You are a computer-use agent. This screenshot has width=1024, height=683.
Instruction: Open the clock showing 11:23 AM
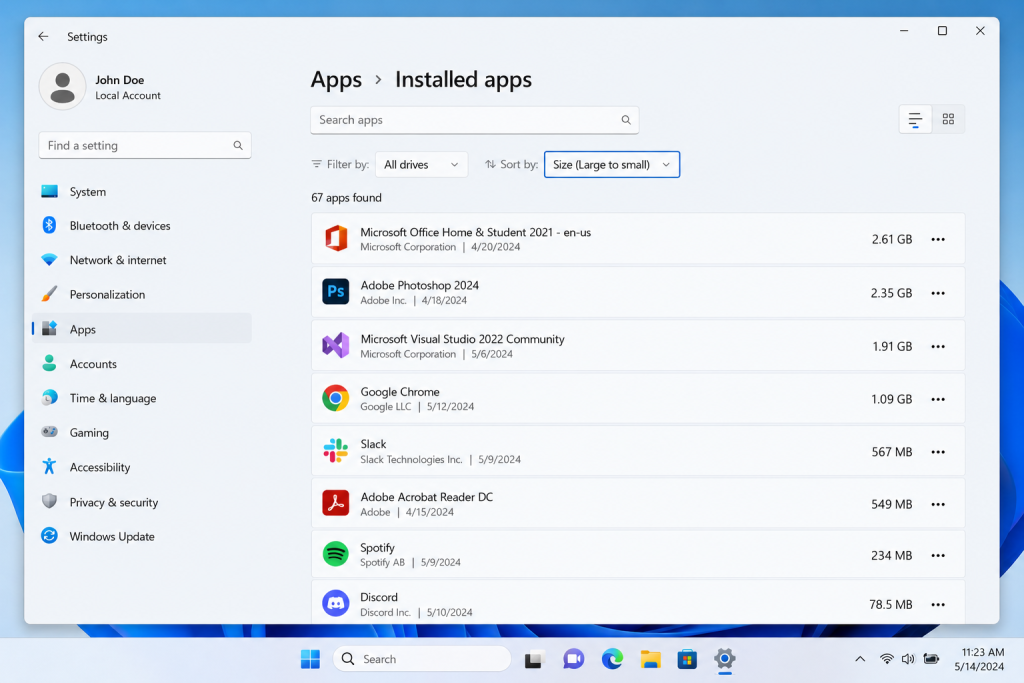point(979,659)
